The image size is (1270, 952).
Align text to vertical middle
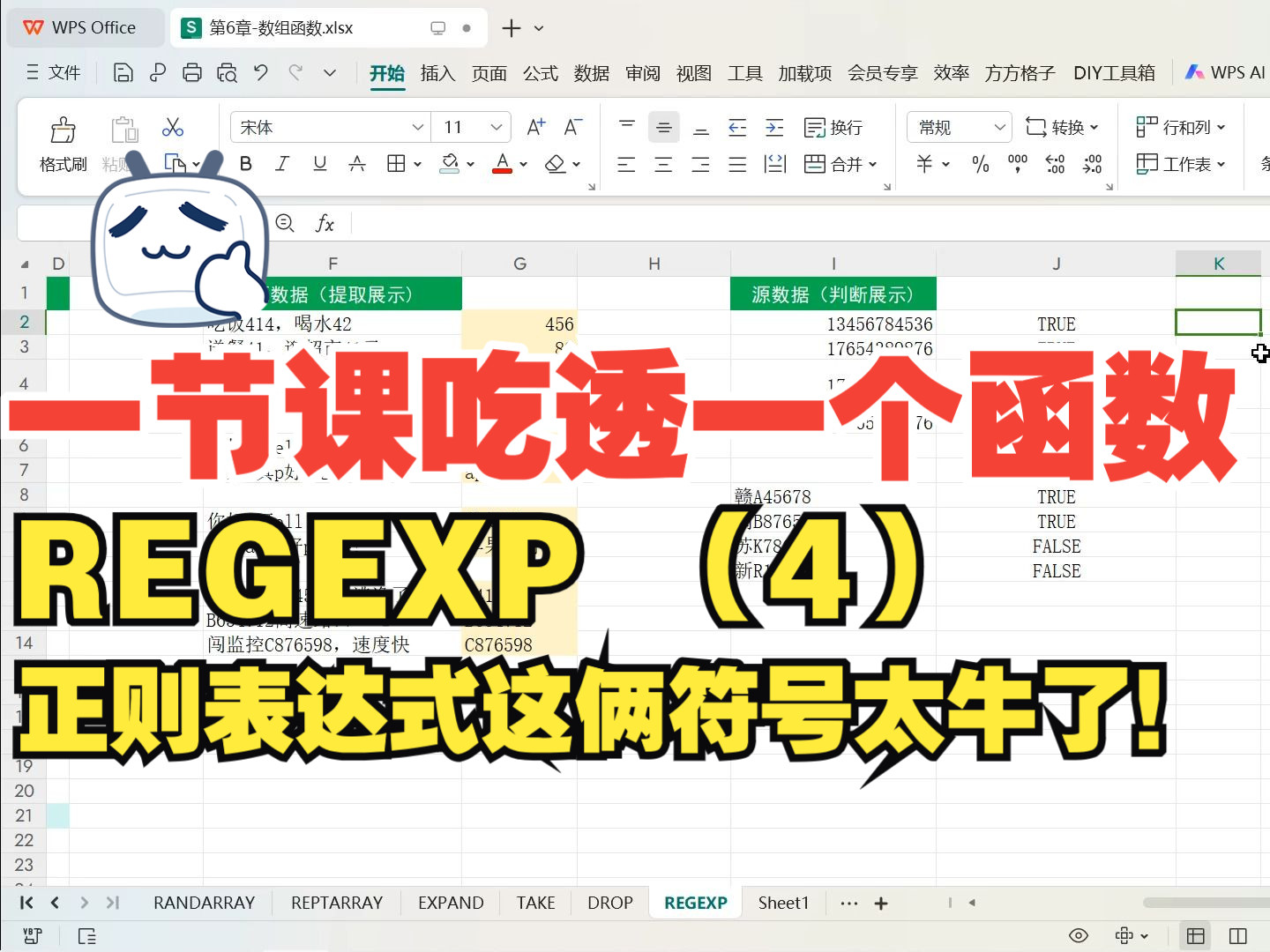point(664,128)
